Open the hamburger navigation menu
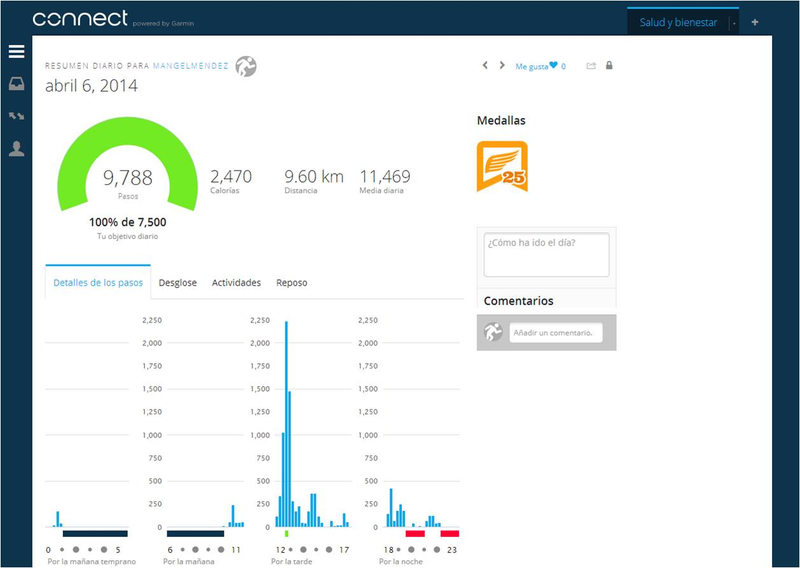 pos(16,51)
